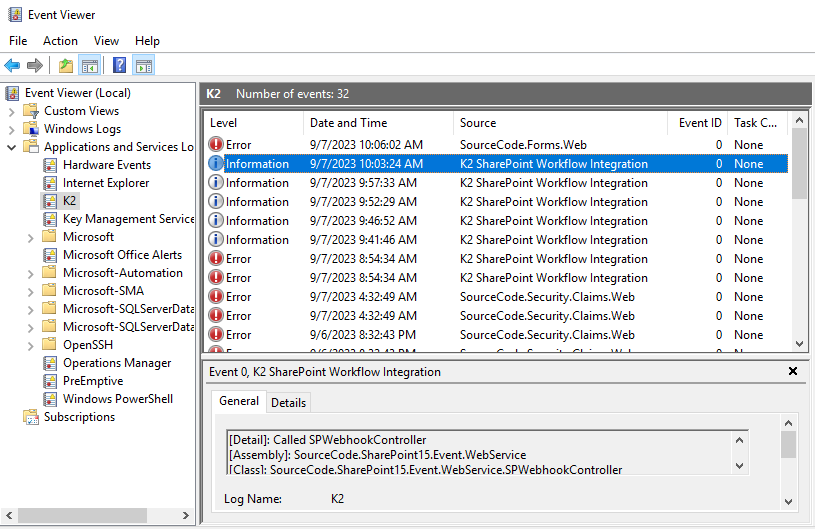
Task: Expand the Custom Views node
Action: [12, 111]
